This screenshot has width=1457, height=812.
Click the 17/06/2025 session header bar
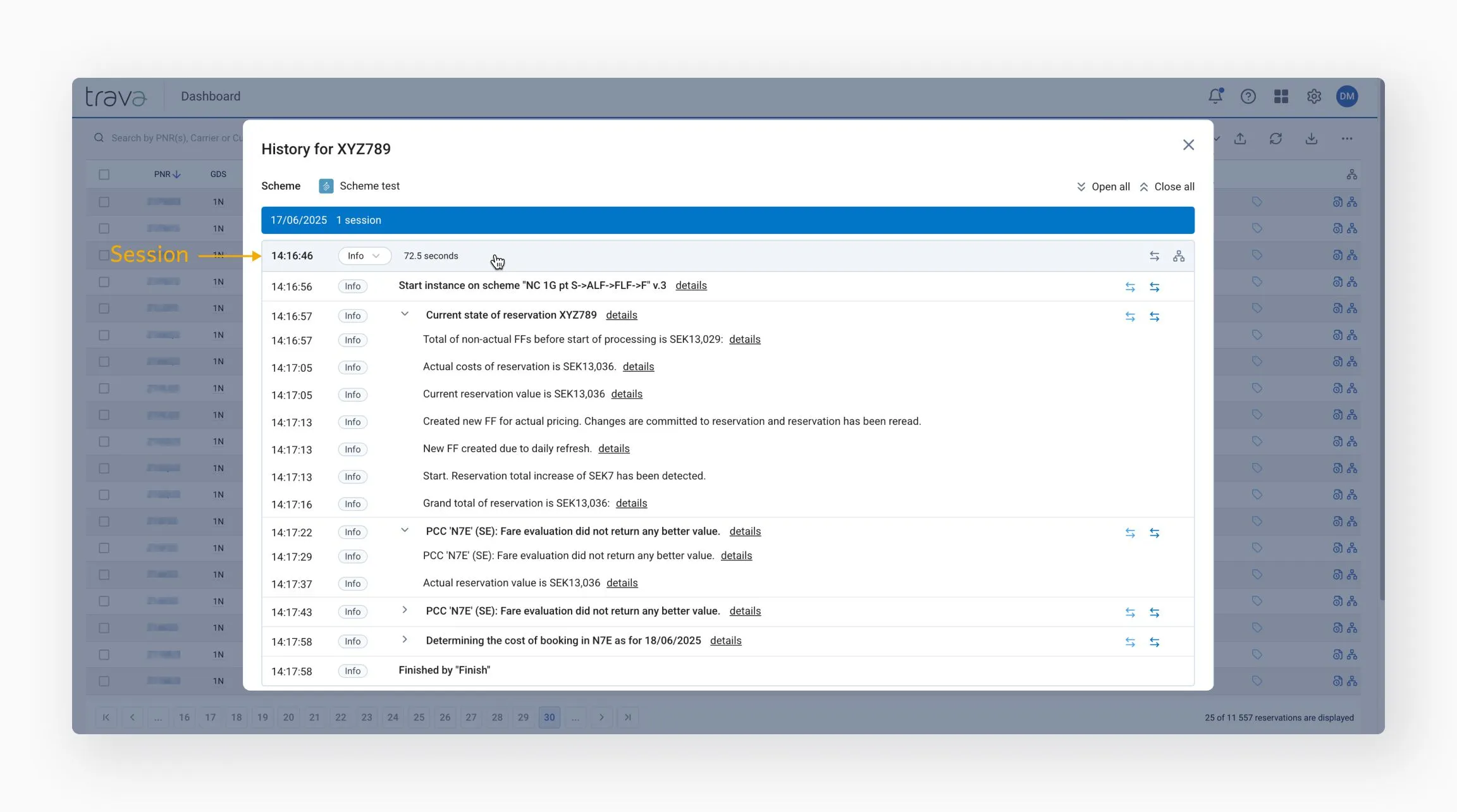[727, 220]
